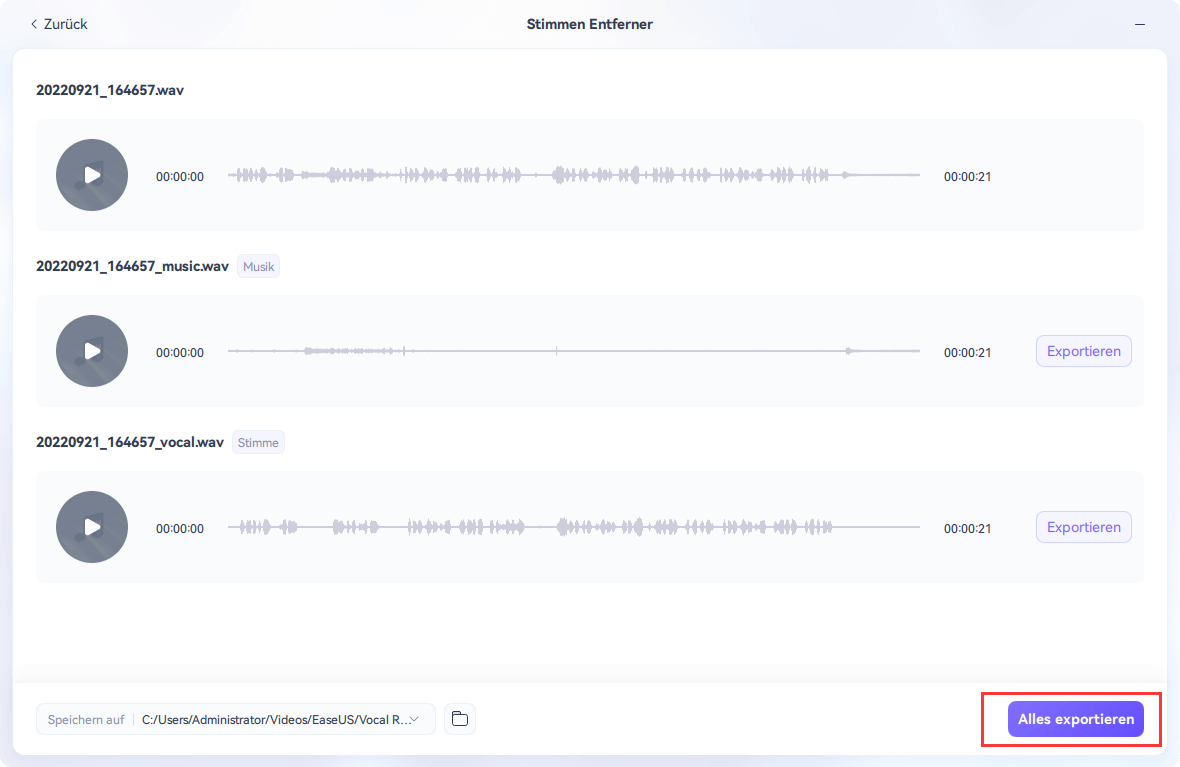
Task: Play the 20220921_164657_vocal.wav track
Action: 92,527
